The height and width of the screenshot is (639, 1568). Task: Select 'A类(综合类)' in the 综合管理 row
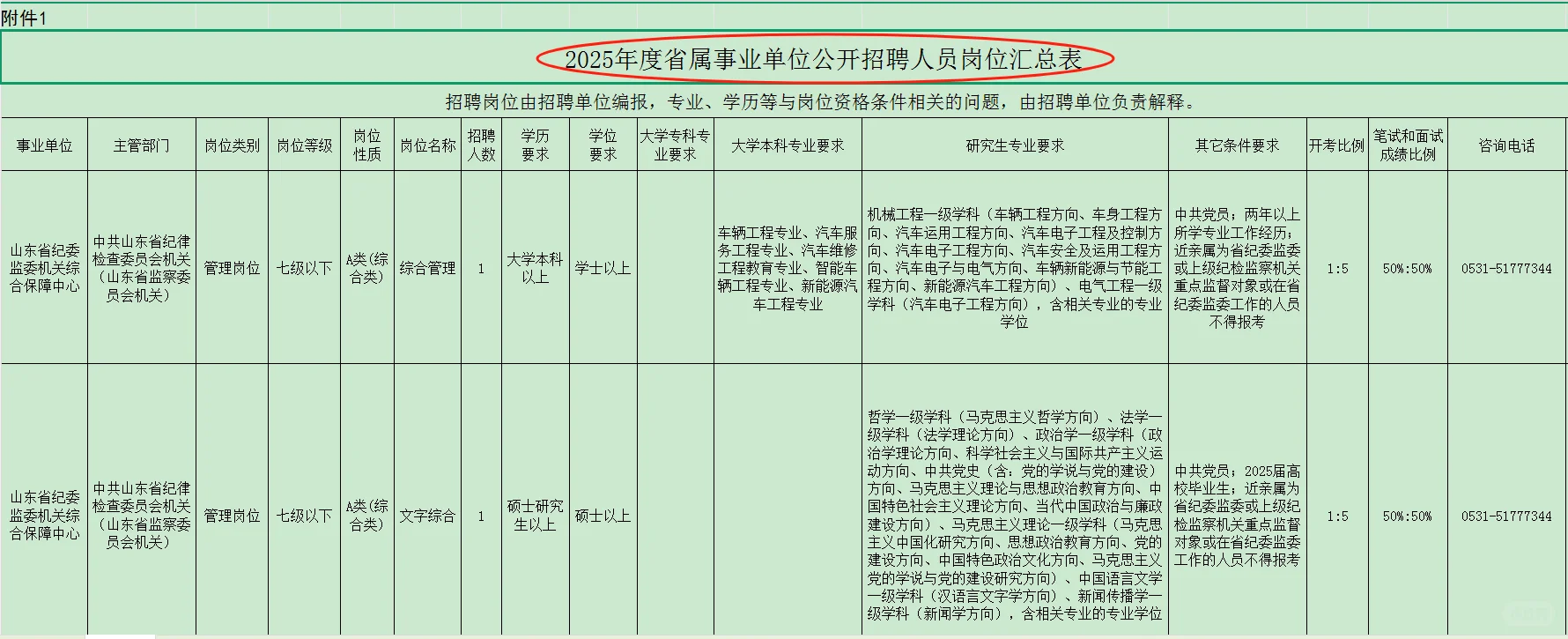367,268
